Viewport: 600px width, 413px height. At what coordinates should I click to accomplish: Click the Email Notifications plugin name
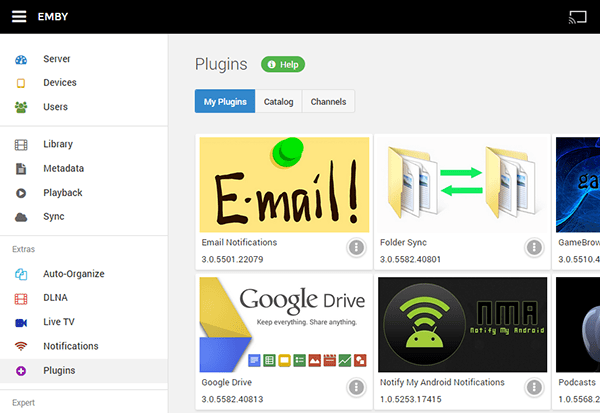point(239,242)
